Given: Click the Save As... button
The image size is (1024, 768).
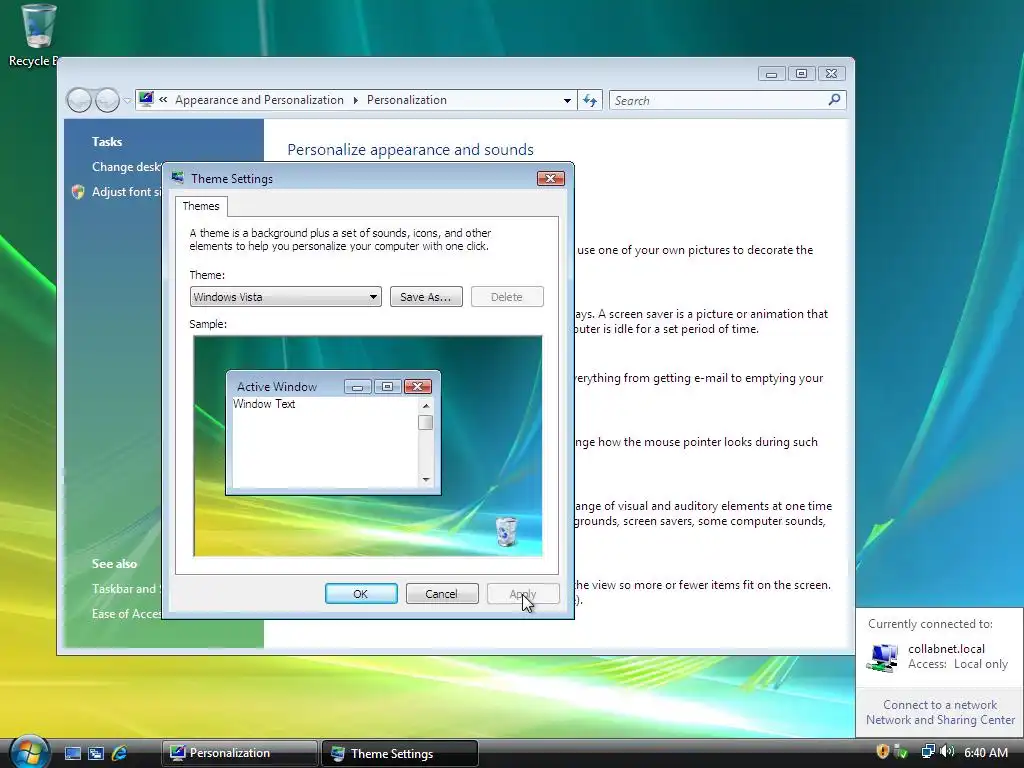Looking at the screenshot, I should tap(426, 296).
